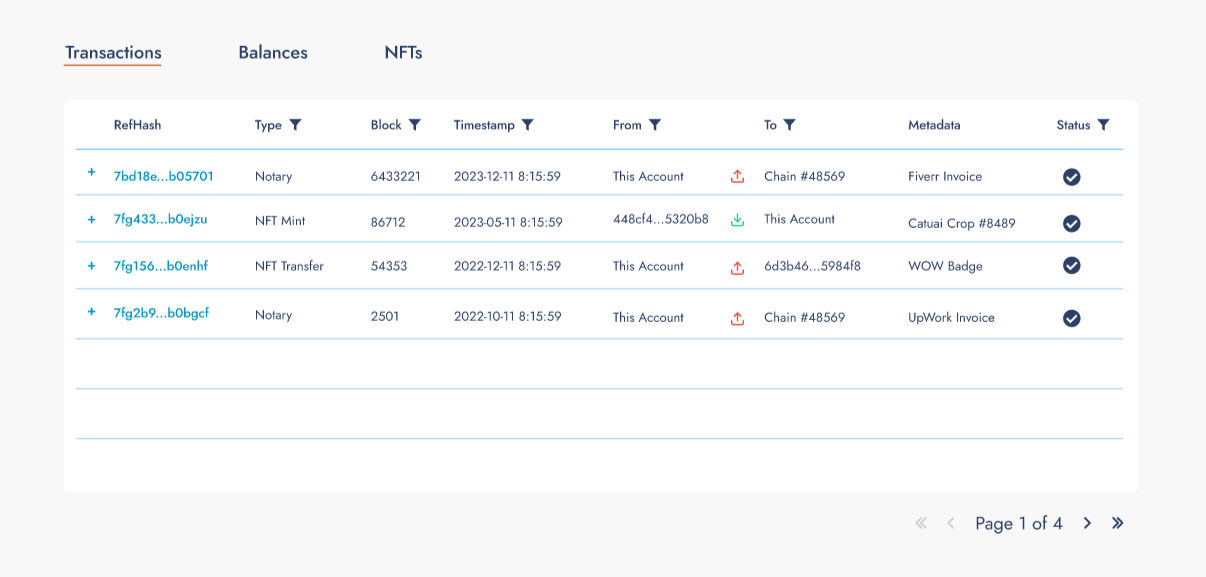Click the Block column filter icon

415,125
